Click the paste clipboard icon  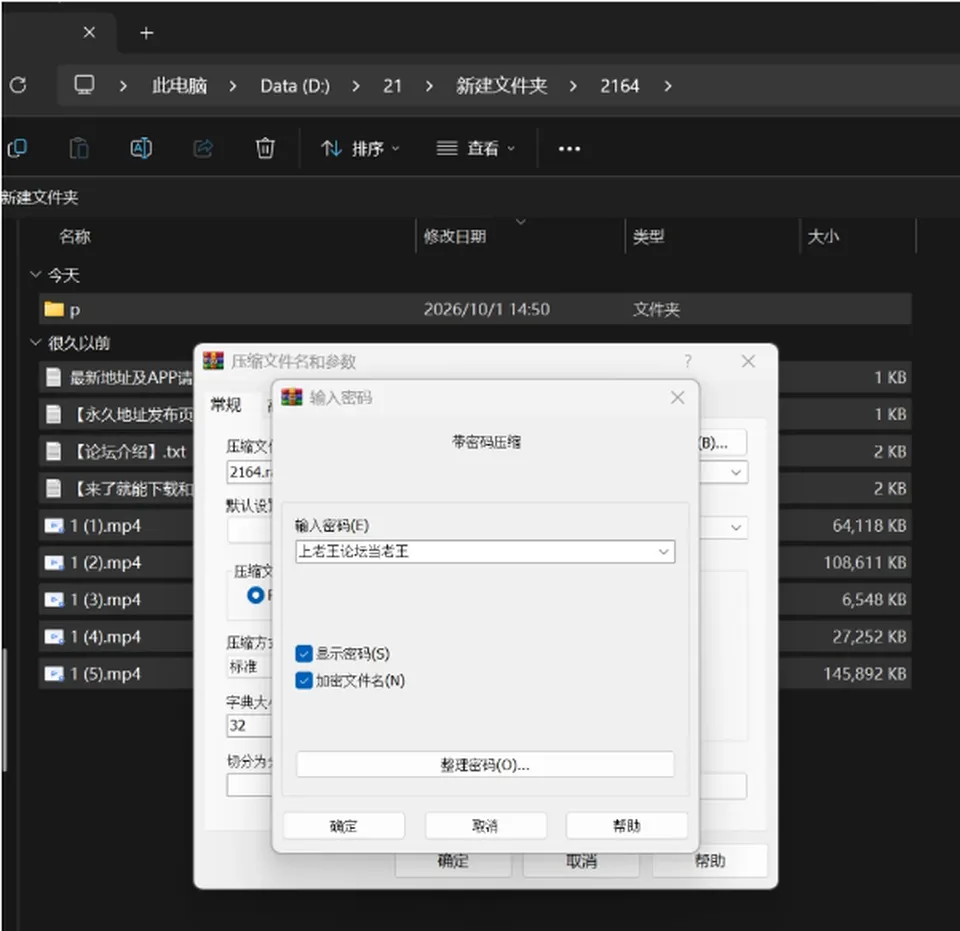click(79, 148)
